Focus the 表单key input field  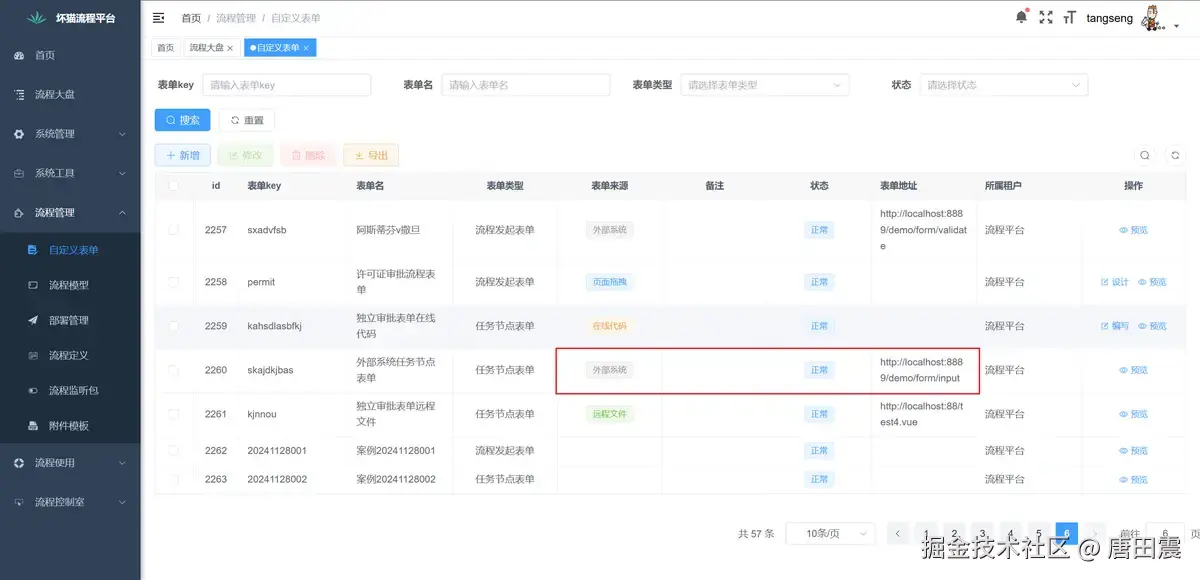point(287,85)
